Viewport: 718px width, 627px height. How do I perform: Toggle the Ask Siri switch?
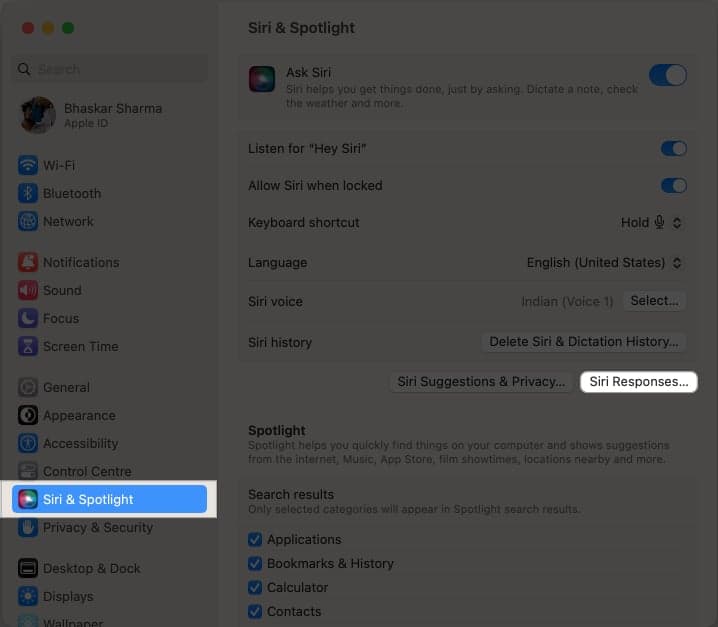[668, 75]
